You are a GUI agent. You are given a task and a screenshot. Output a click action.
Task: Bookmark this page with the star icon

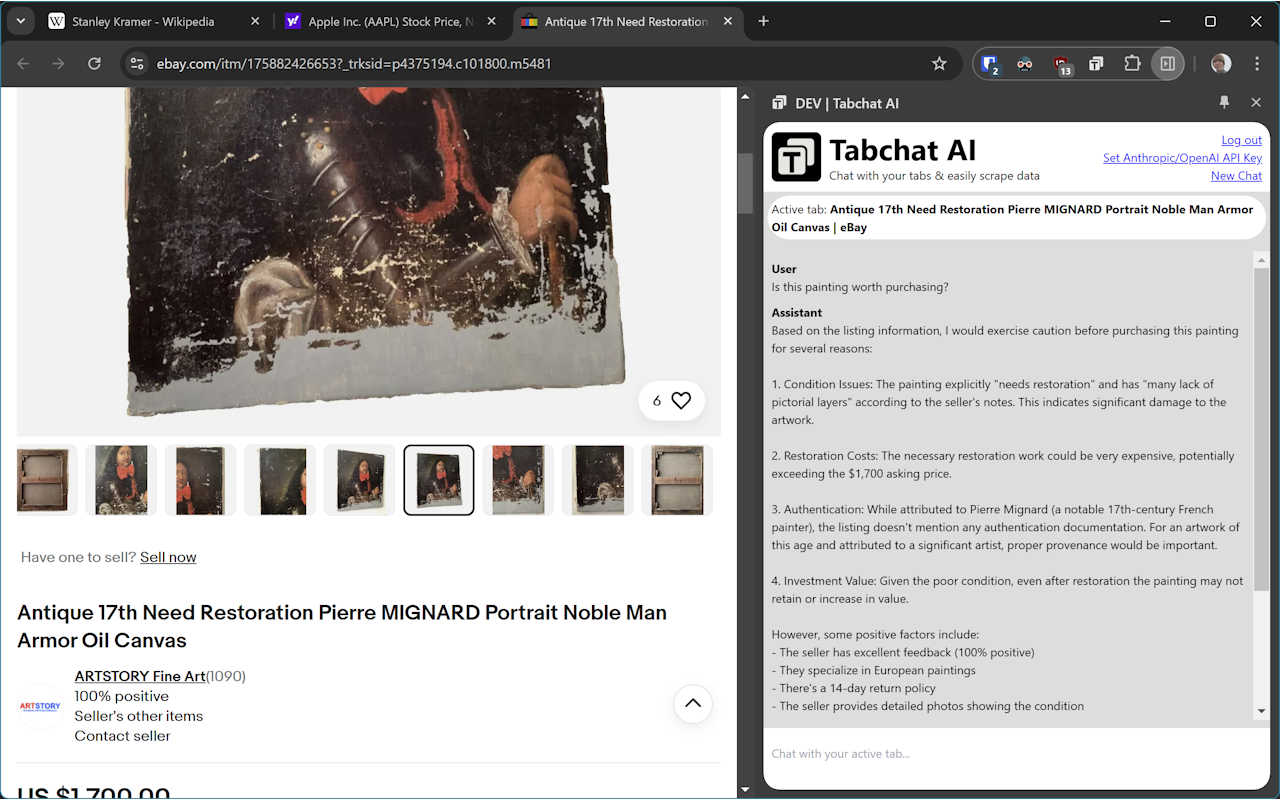[x=939, y=64]
